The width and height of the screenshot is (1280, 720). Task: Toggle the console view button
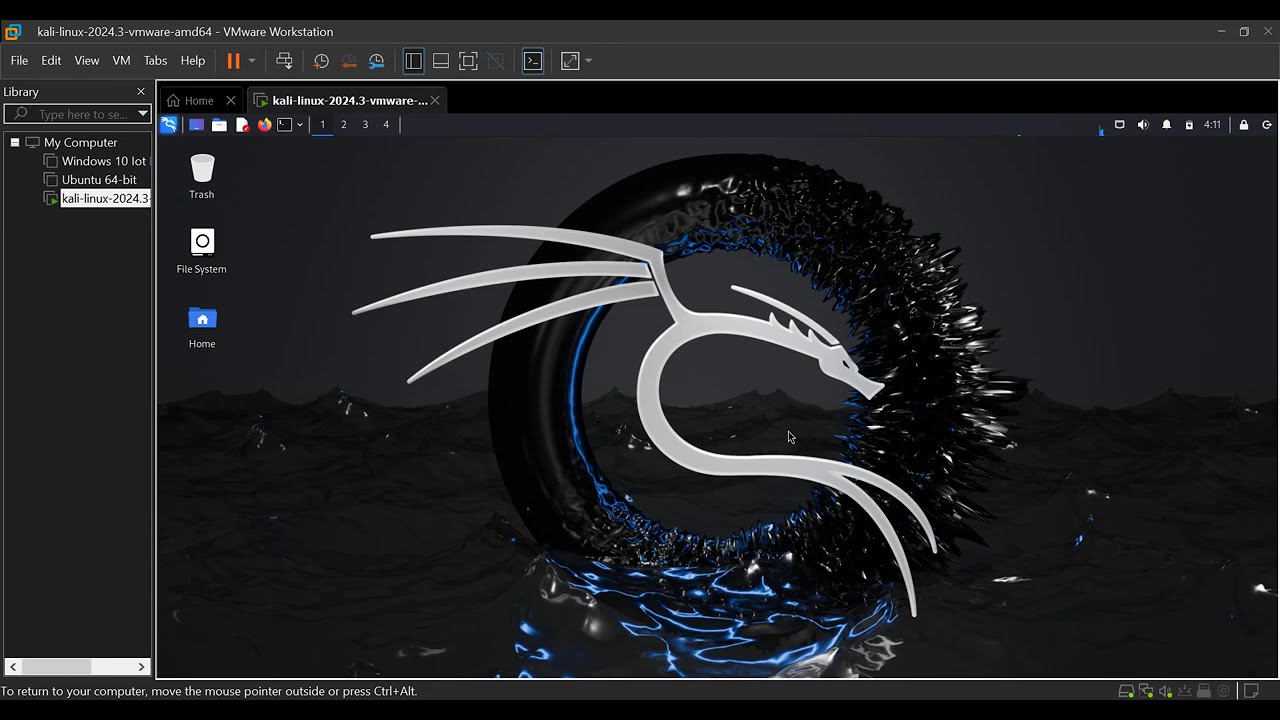pyautogui.click(x=533, y=61)
